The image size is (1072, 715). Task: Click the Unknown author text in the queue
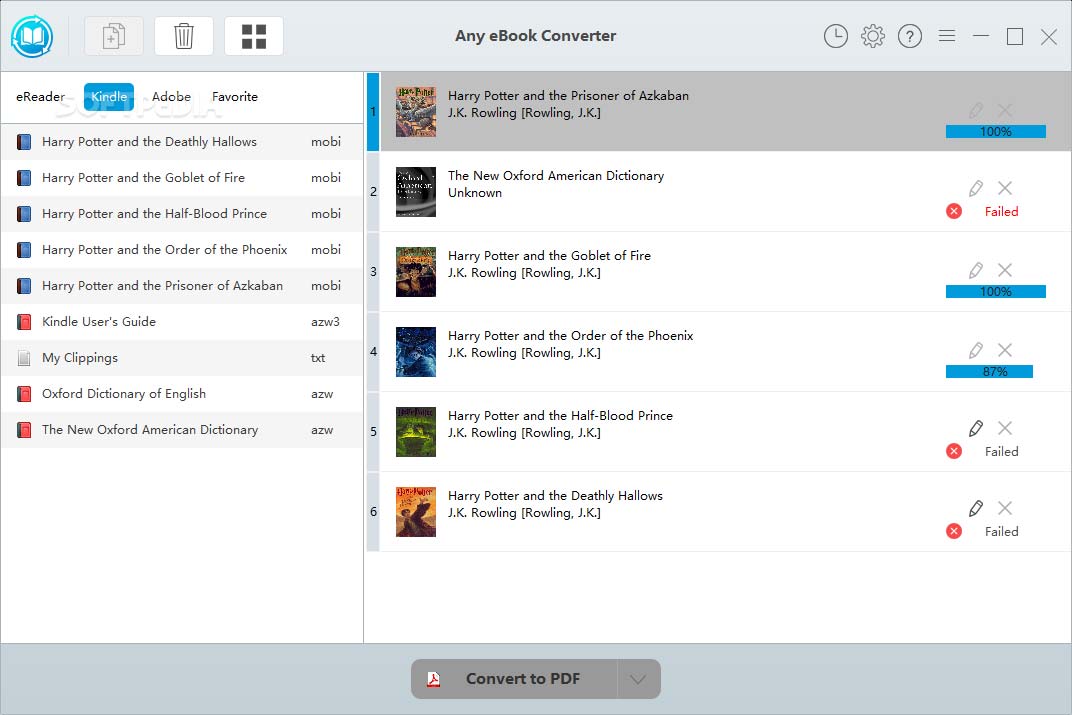[x=474, y=193]
